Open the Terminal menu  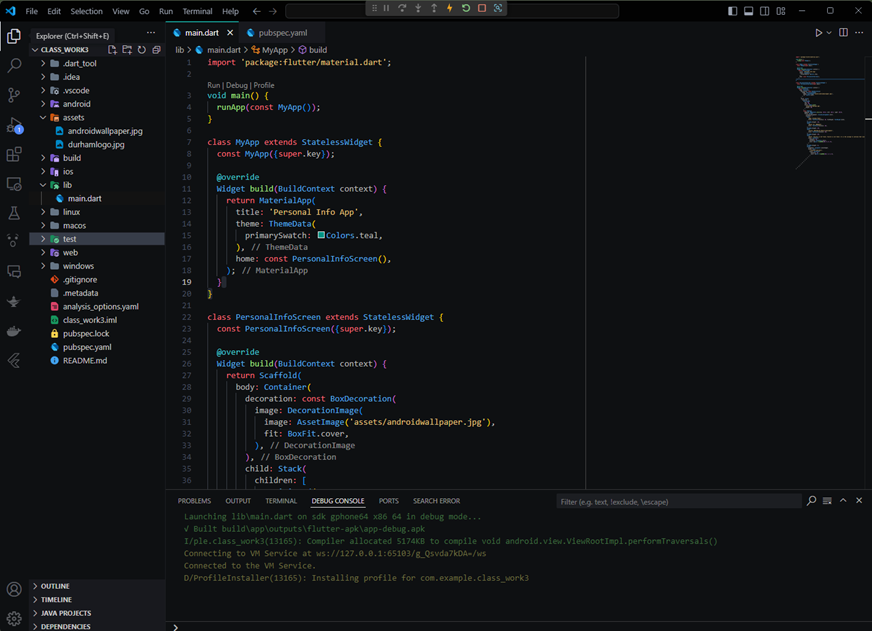point(197,11)
